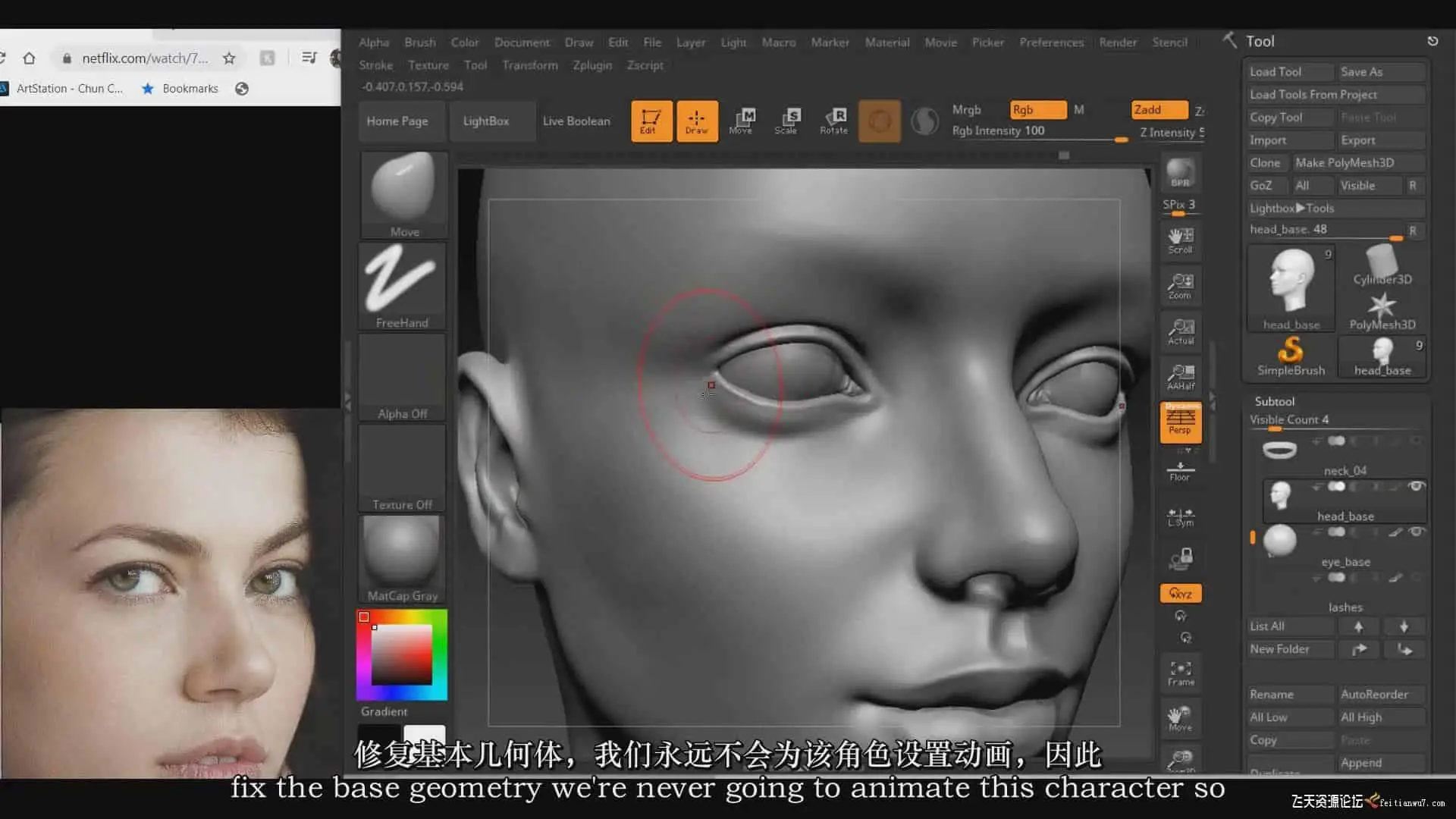Toggle Persp perspective view button

click(1180, 422)
